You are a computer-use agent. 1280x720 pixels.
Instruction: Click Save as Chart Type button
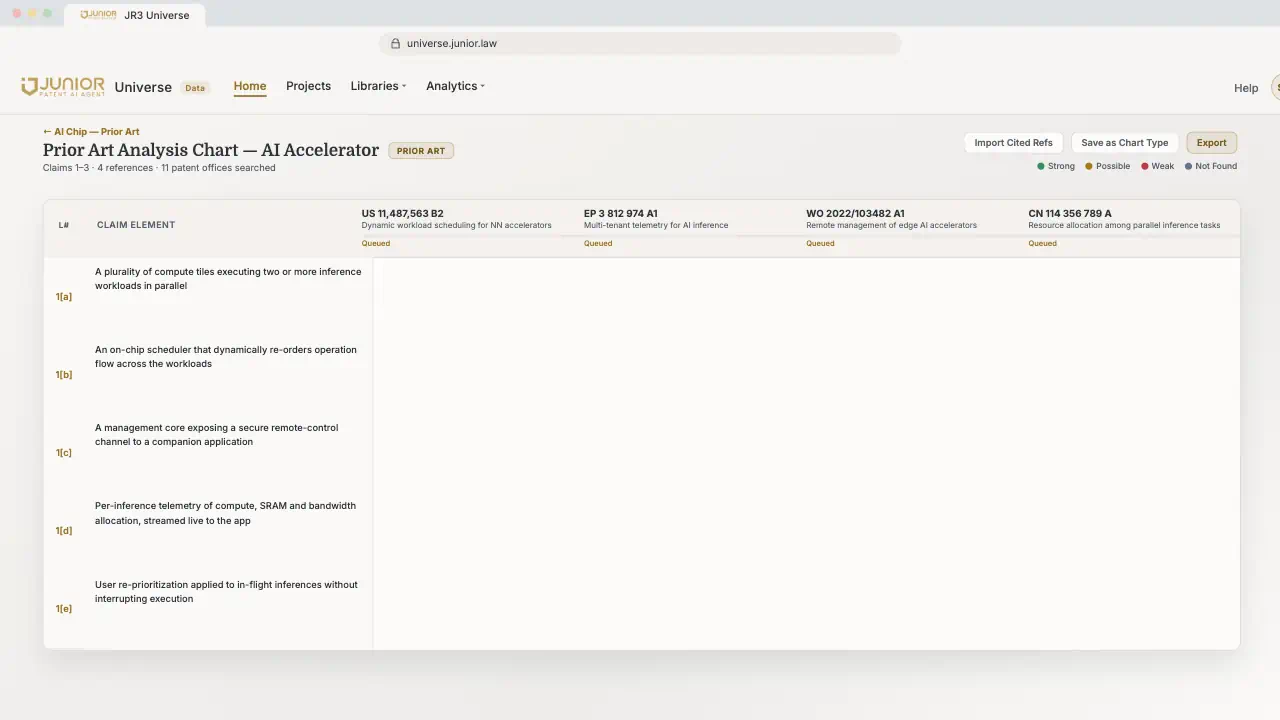click(1125, 143)
